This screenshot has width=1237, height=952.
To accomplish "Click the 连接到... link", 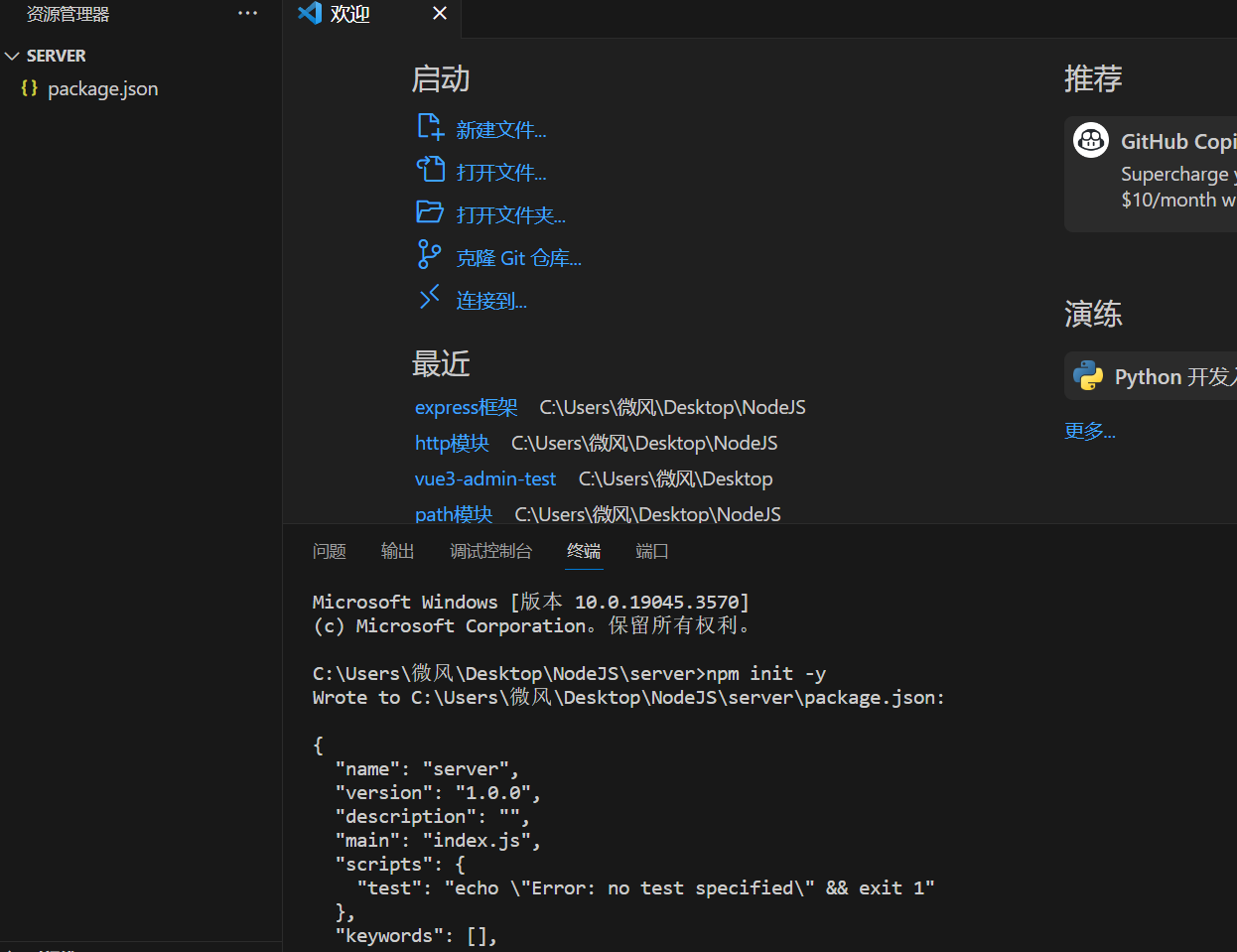I will [x=491, y=301].
